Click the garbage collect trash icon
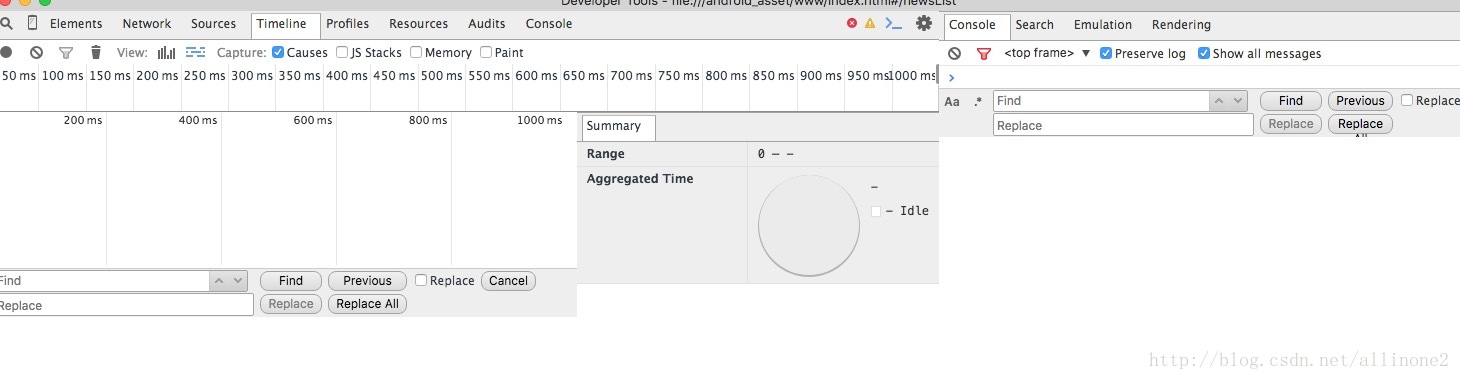This screenshot has height=380, width=1460. coord(96,52)
